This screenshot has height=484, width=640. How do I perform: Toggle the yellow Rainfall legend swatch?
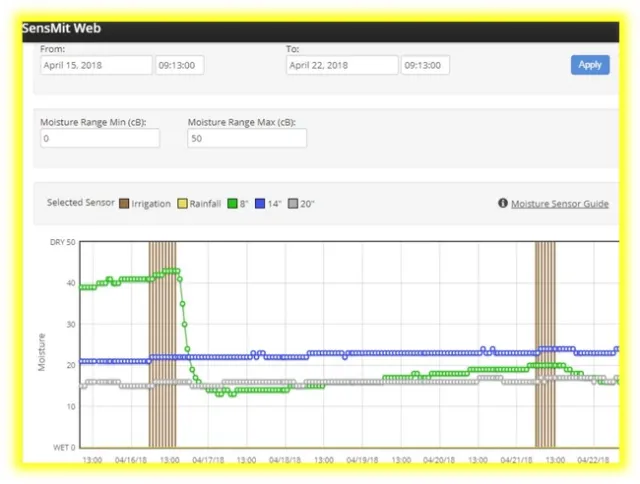click(x=182, y=204)
